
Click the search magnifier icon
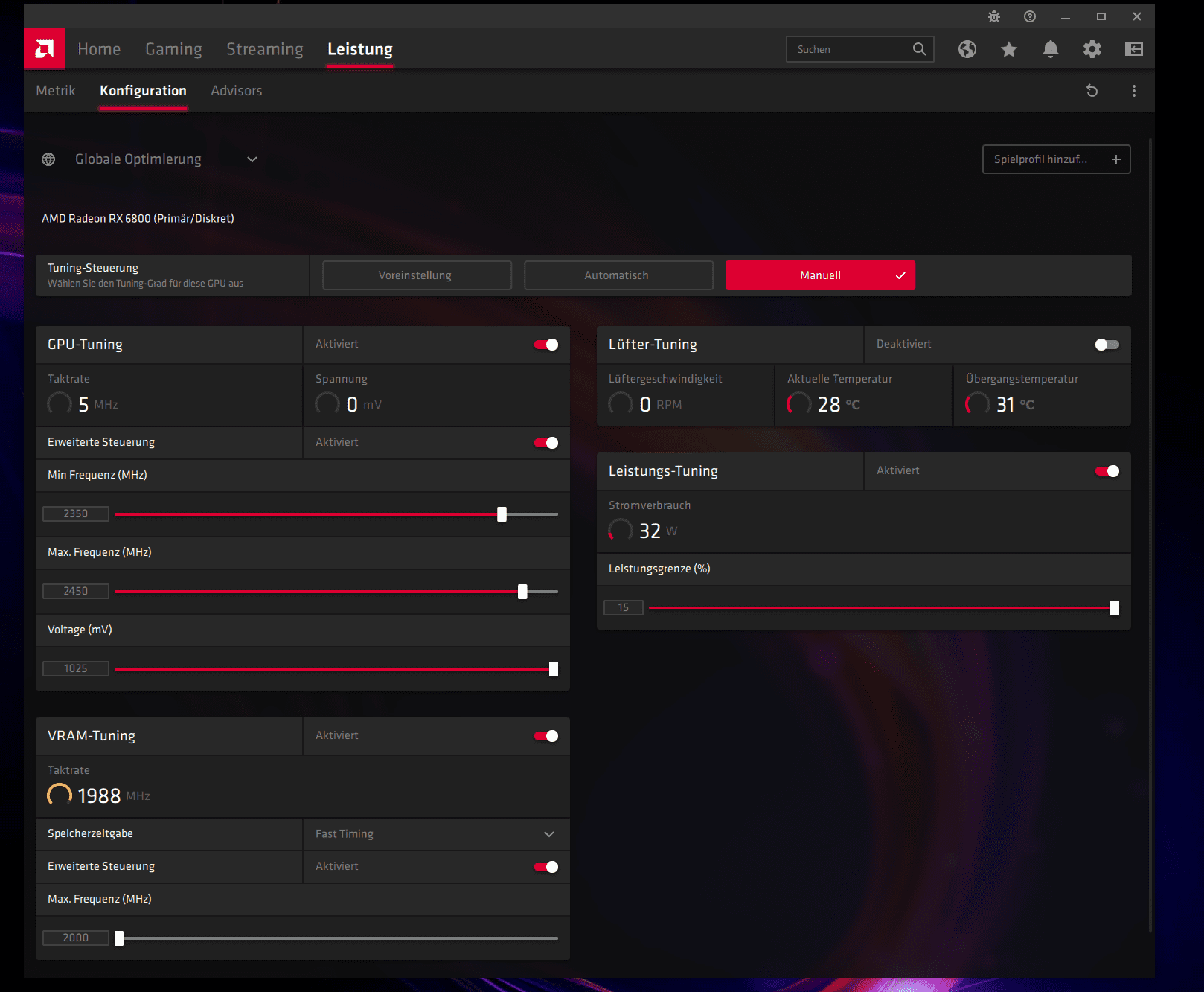coord(920,49)
